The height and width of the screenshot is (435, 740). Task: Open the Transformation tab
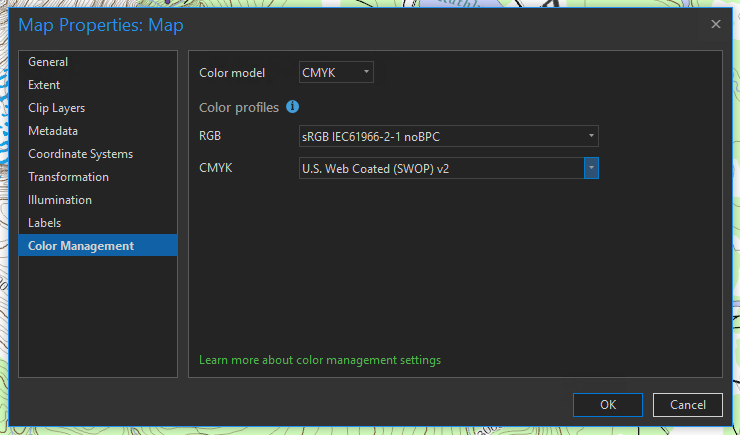pyautogui.click(x=98, y=177)
